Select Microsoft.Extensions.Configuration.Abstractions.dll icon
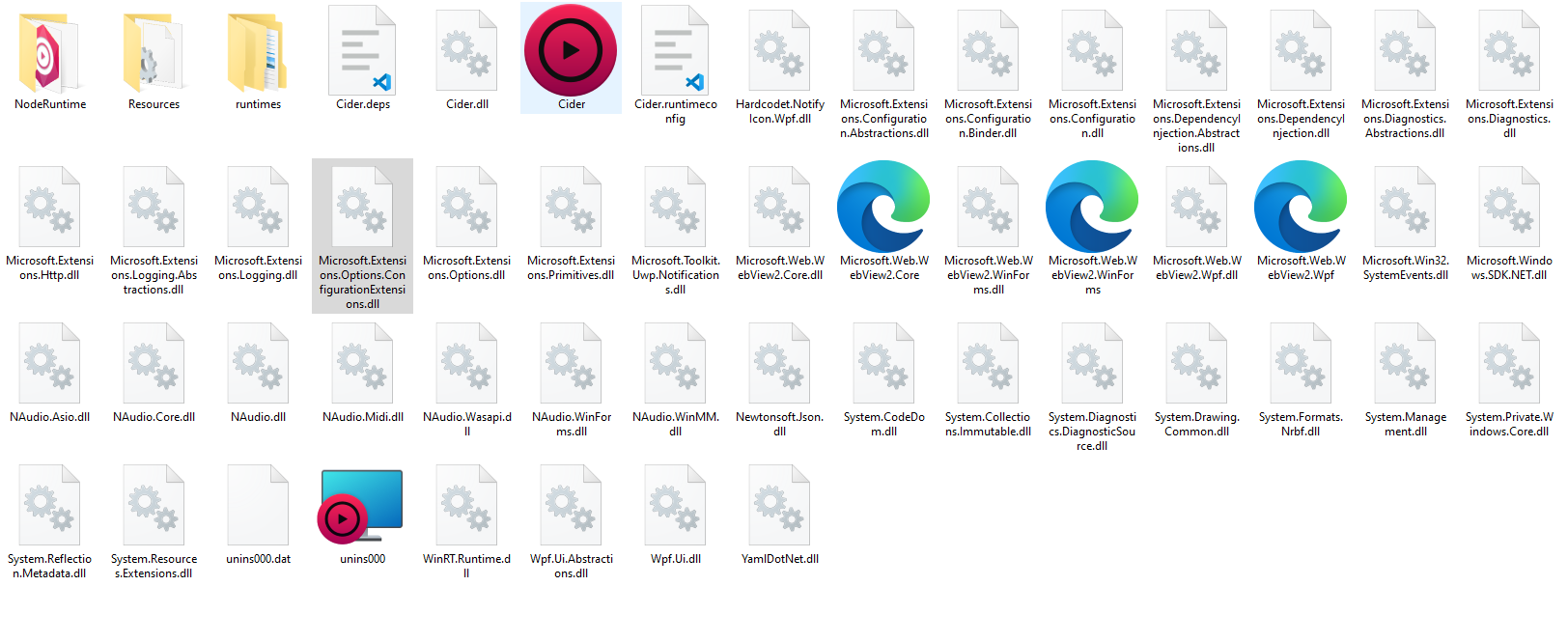1568x642 pixels. 883,50
